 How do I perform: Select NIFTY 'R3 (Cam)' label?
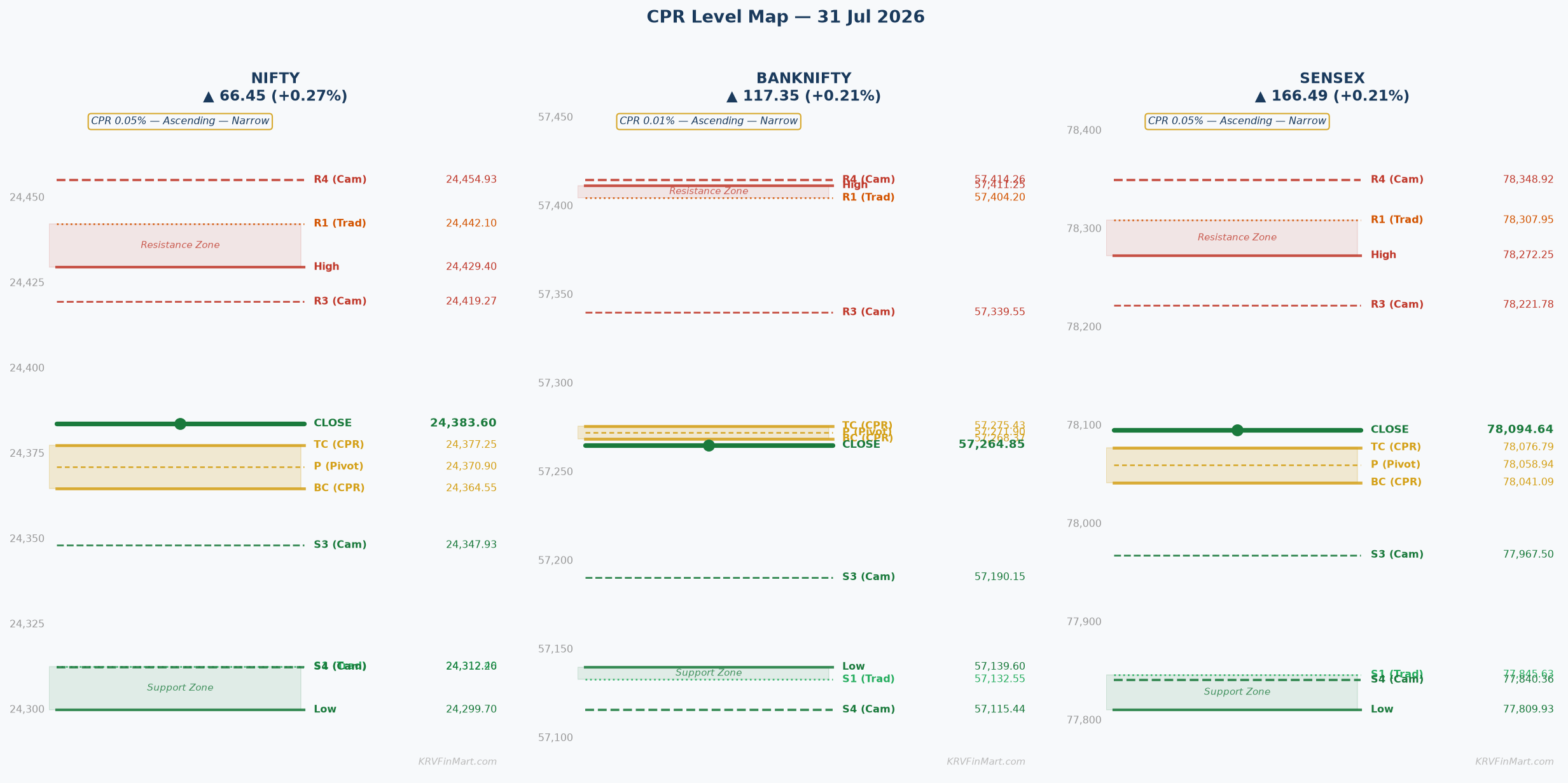[340, 301]
